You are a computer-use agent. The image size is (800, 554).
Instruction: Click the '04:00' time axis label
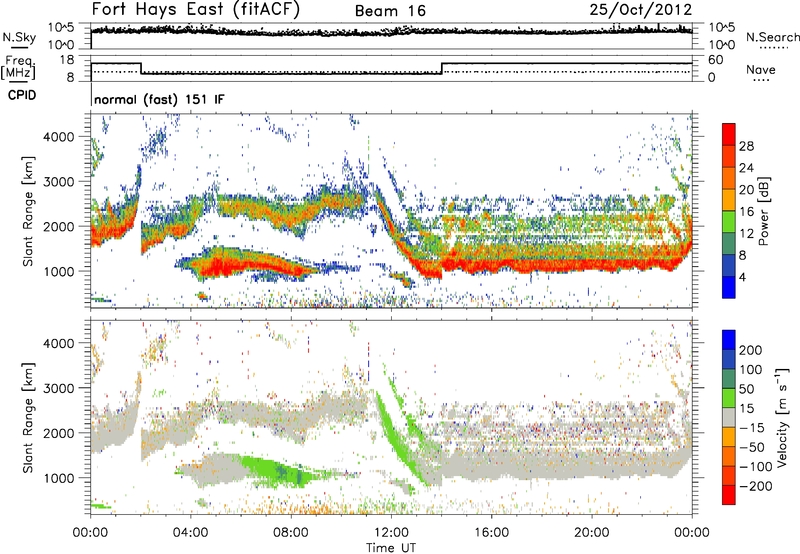[191, 533]
